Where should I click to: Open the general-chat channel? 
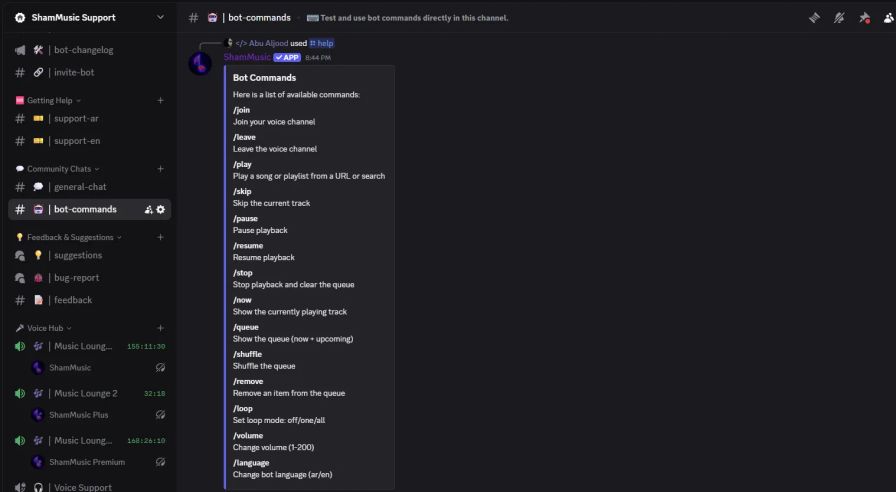click(81, 187)
